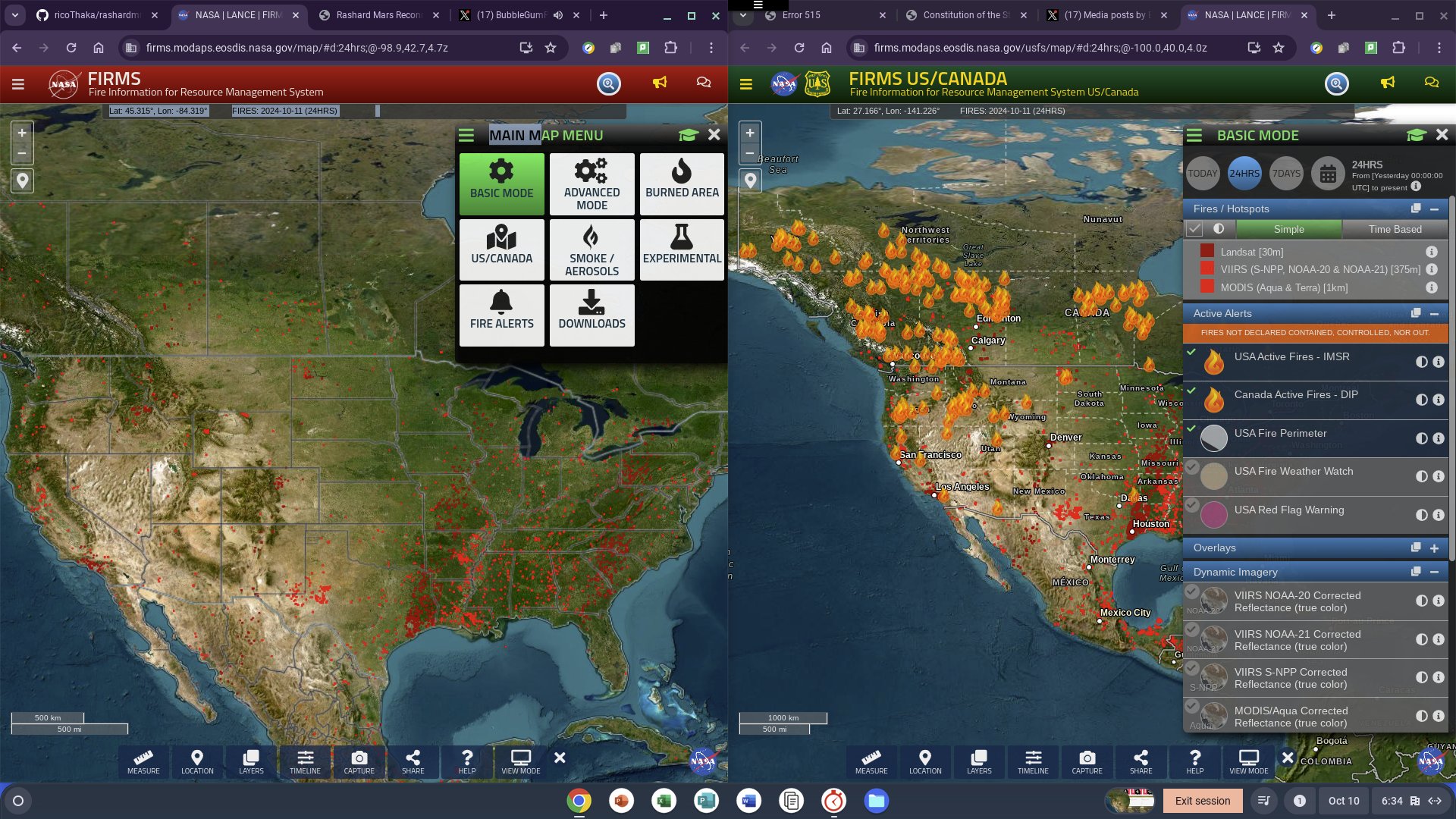Click Measure tool in right map toolbar
Viewport: 1456px width, 819px height.
pyautogui.click(x=871, y=761)
